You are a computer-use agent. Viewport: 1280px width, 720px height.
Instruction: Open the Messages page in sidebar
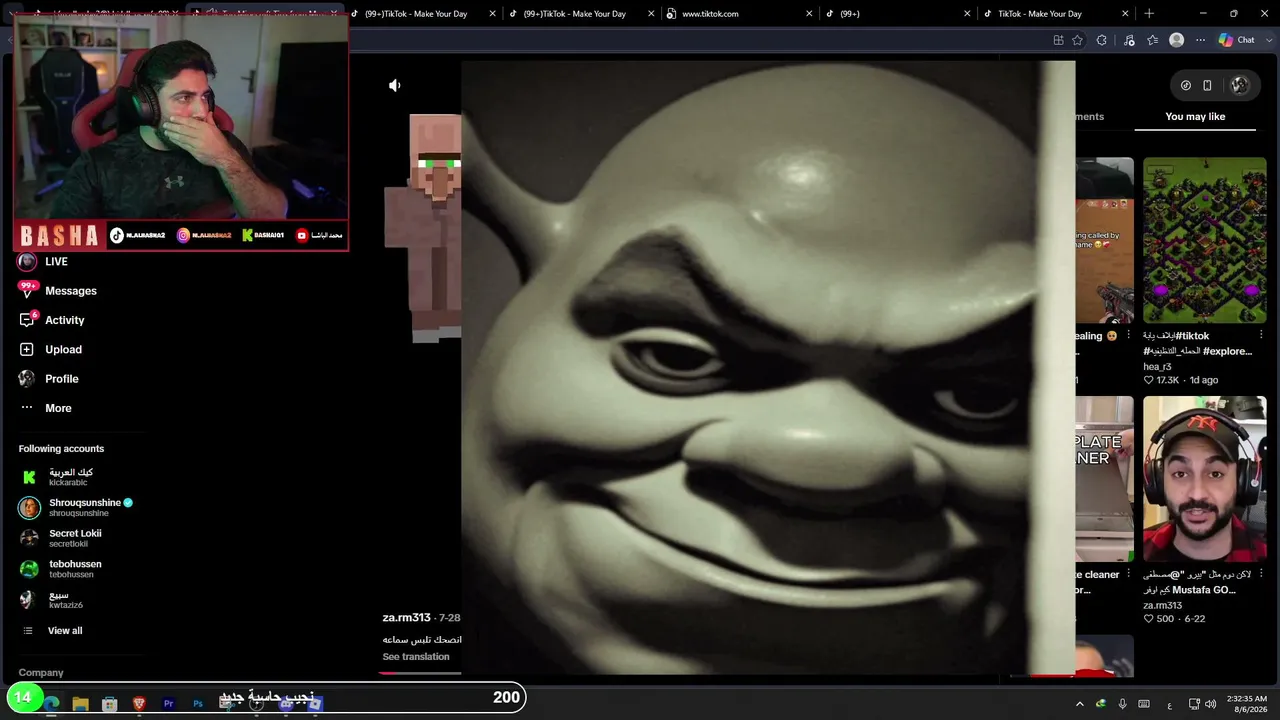pos(58,291)
